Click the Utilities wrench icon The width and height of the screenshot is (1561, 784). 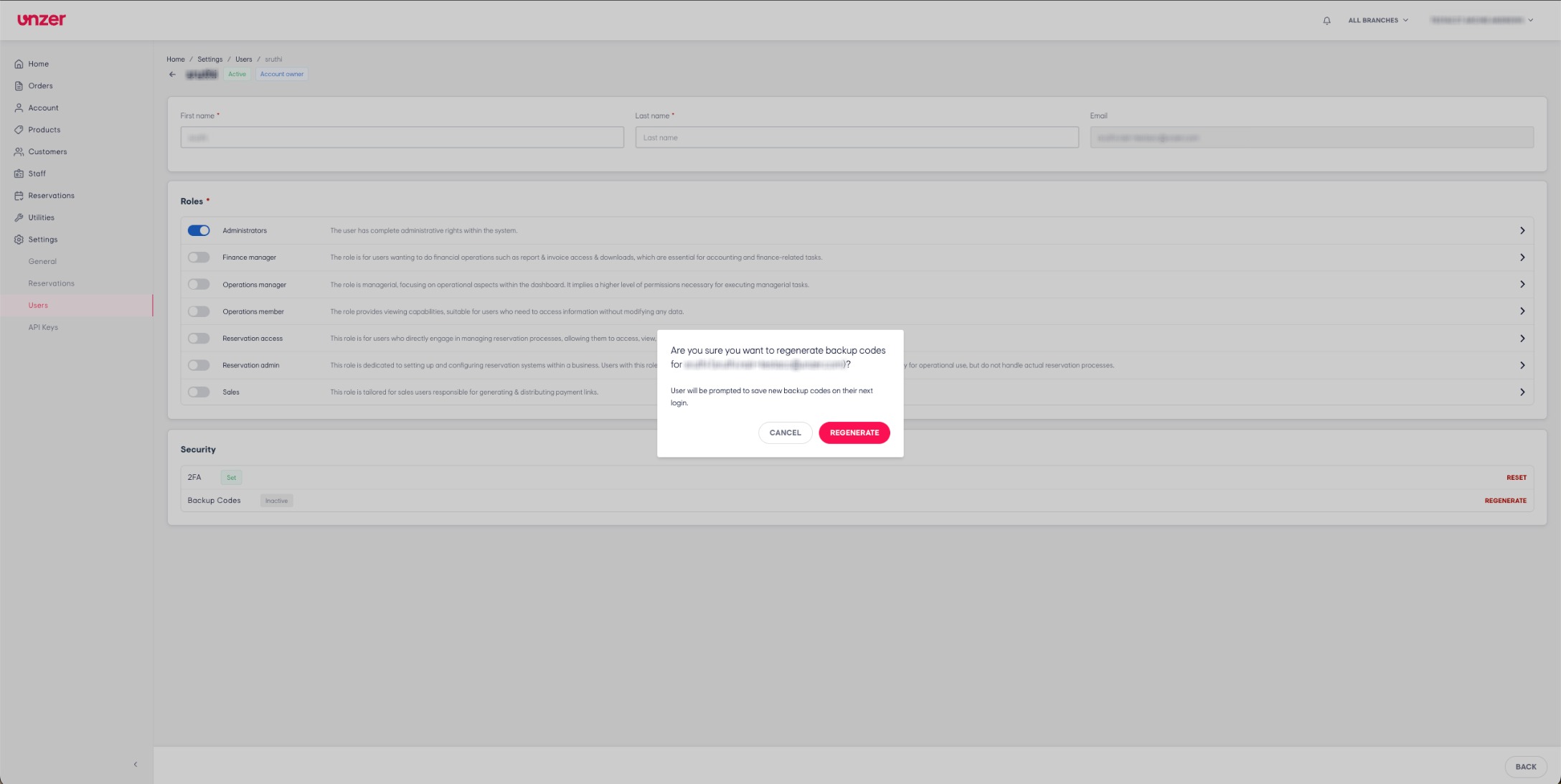[x=19, y=217]
